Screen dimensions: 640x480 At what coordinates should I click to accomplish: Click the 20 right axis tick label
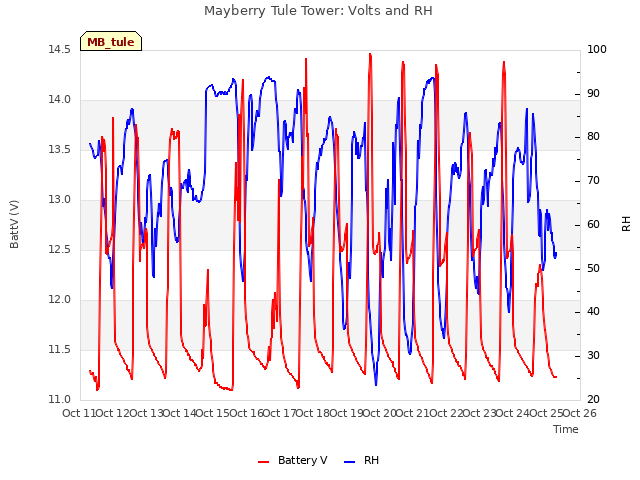coord(593,400)
